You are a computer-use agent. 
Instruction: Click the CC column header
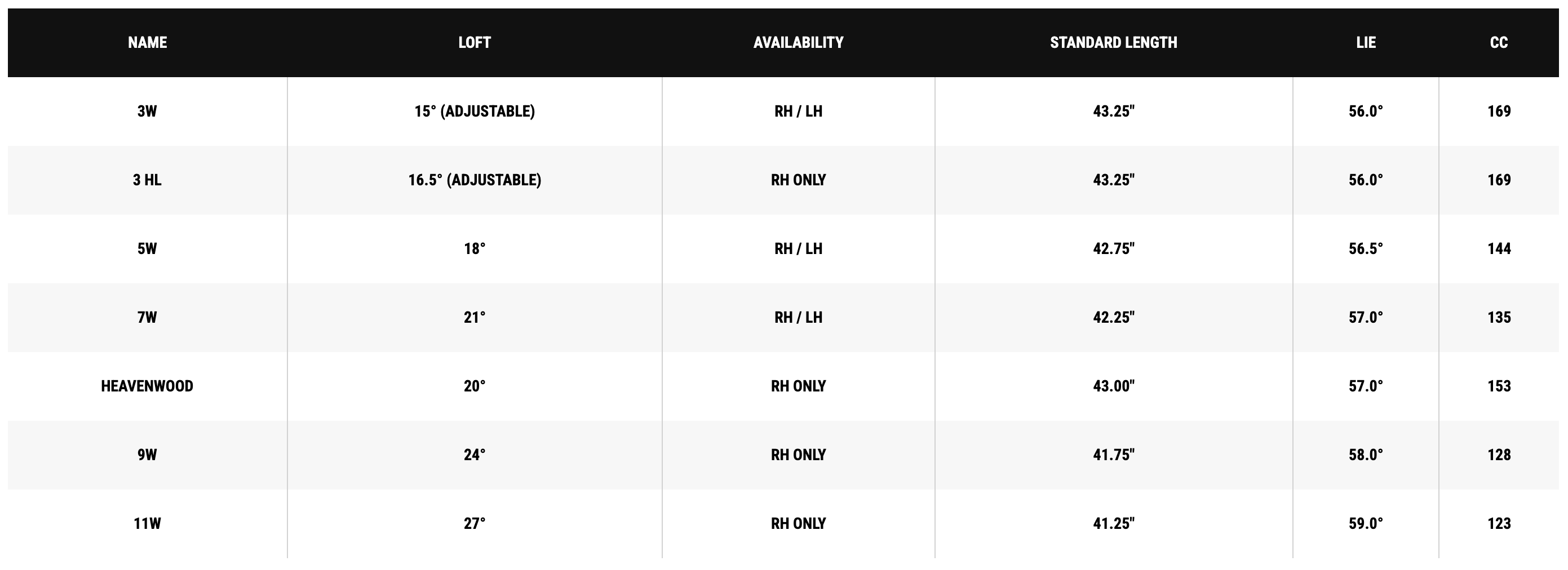[1499, 43]
